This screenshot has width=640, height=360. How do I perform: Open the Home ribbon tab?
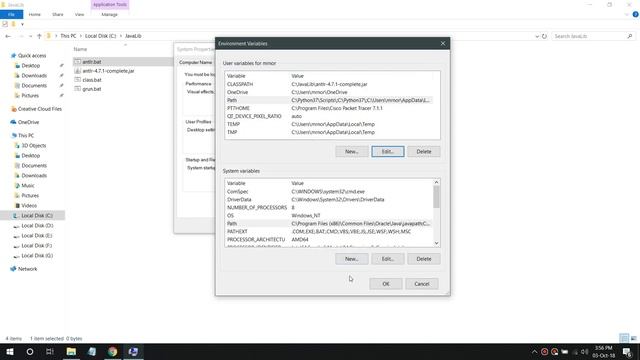[35, 14]
